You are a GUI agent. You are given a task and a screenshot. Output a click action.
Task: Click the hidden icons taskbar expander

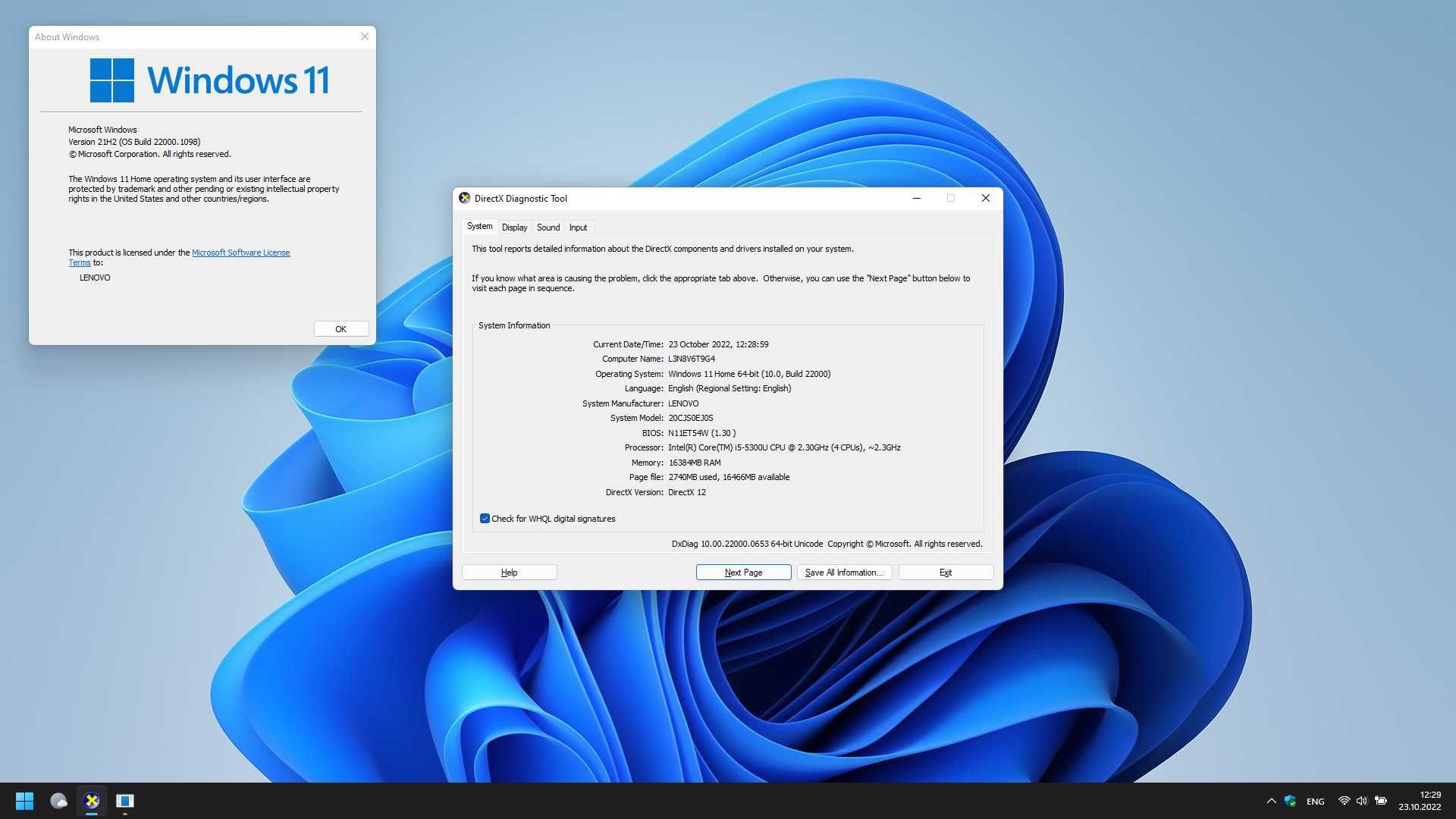click(x=1270, y=800)
